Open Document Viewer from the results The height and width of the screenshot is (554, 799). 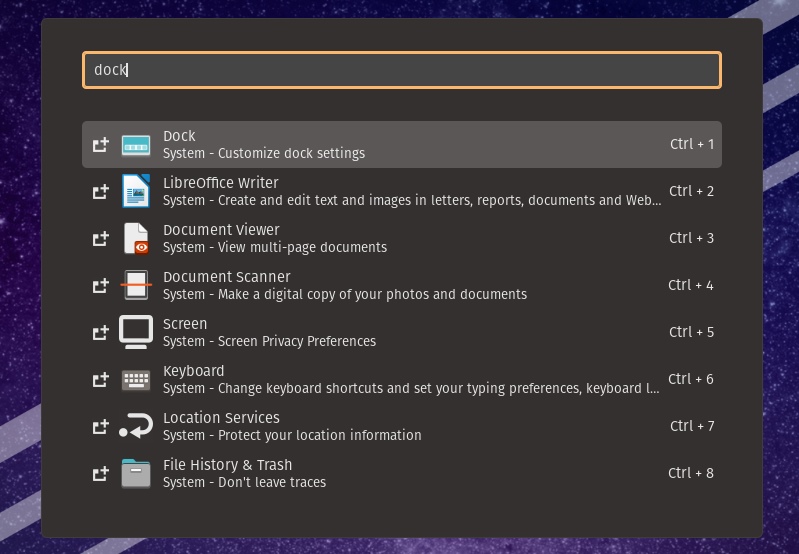(221, 230)
